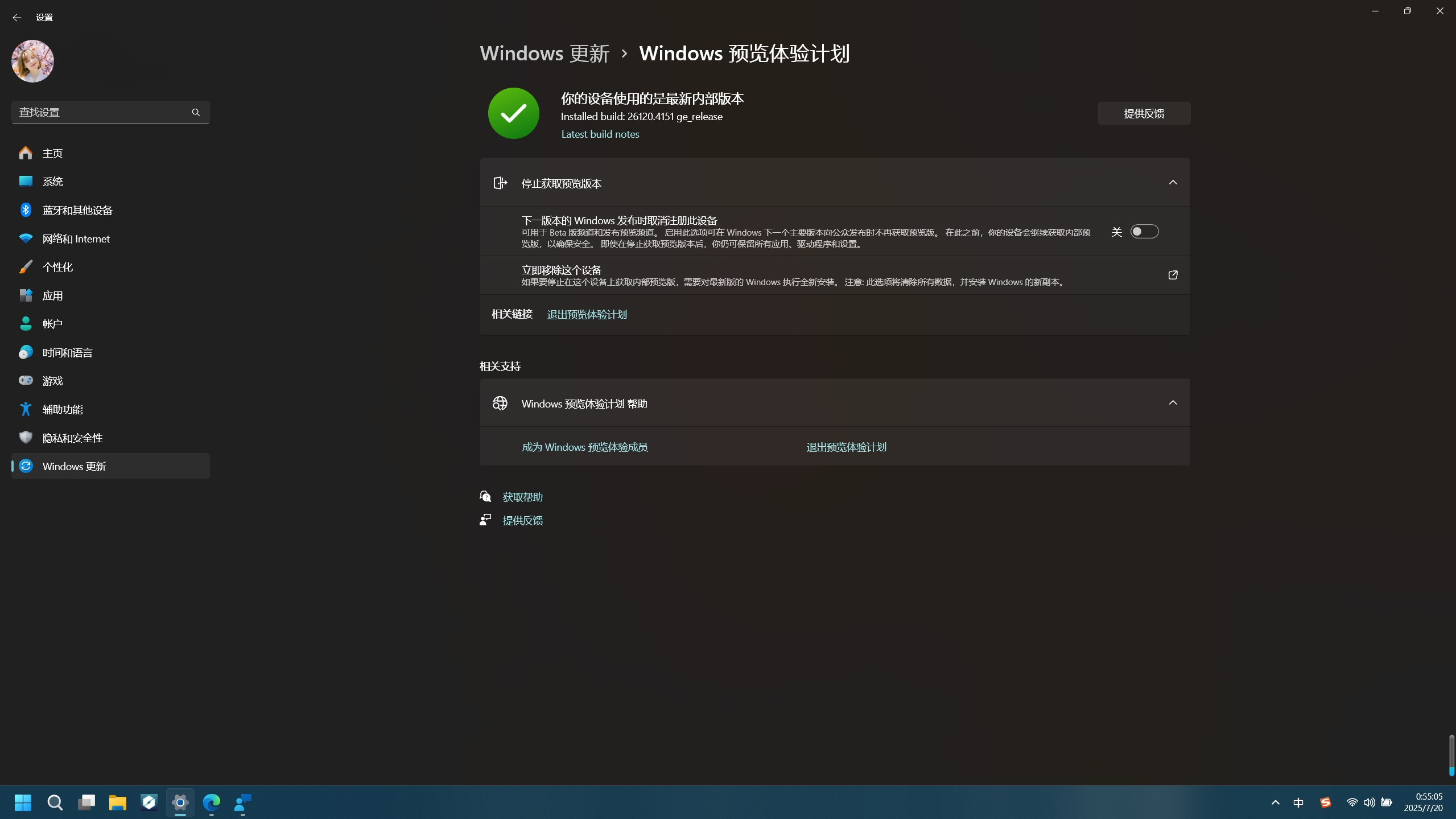Open the user profile avatar
Viewport: 1456px width, 819px height.
[x=32, y=61]
